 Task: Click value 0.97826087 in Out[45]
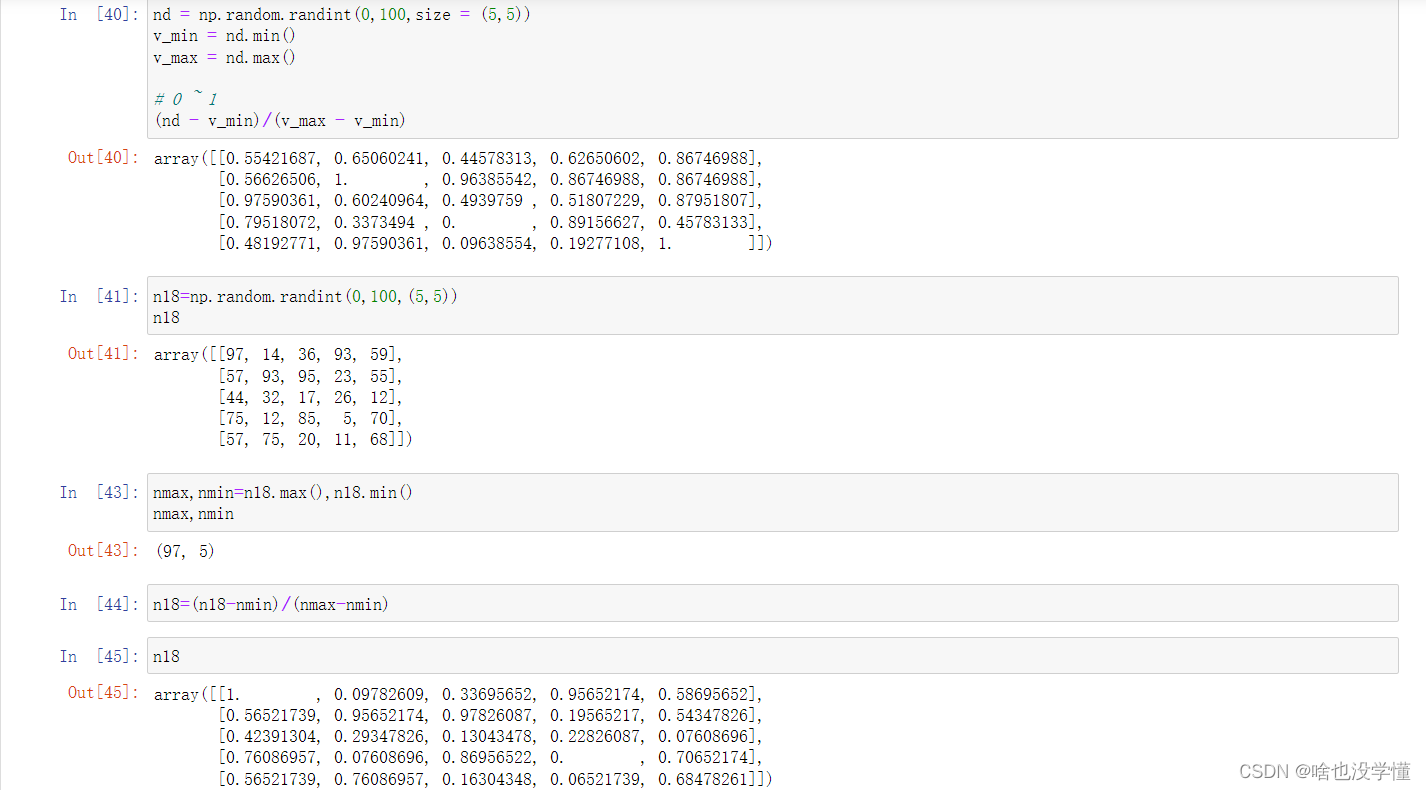(x=487, y=715)
